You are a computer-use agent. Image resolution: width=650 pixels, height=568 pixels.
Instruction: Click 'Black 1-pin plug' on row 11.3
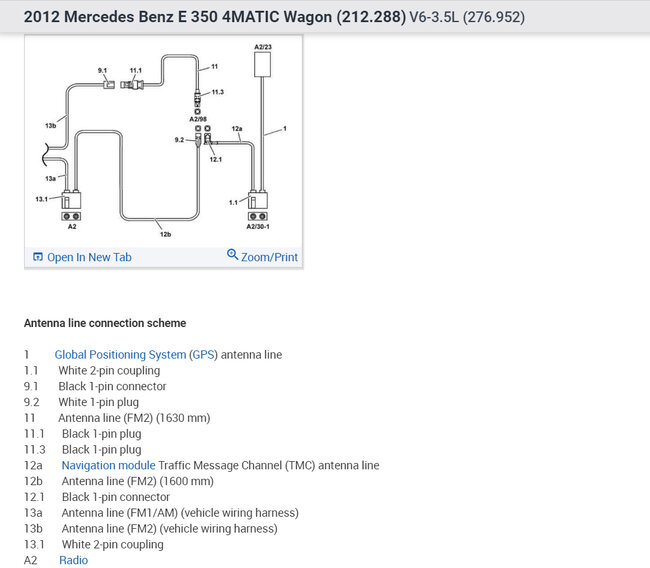click(x=102, y=449)
